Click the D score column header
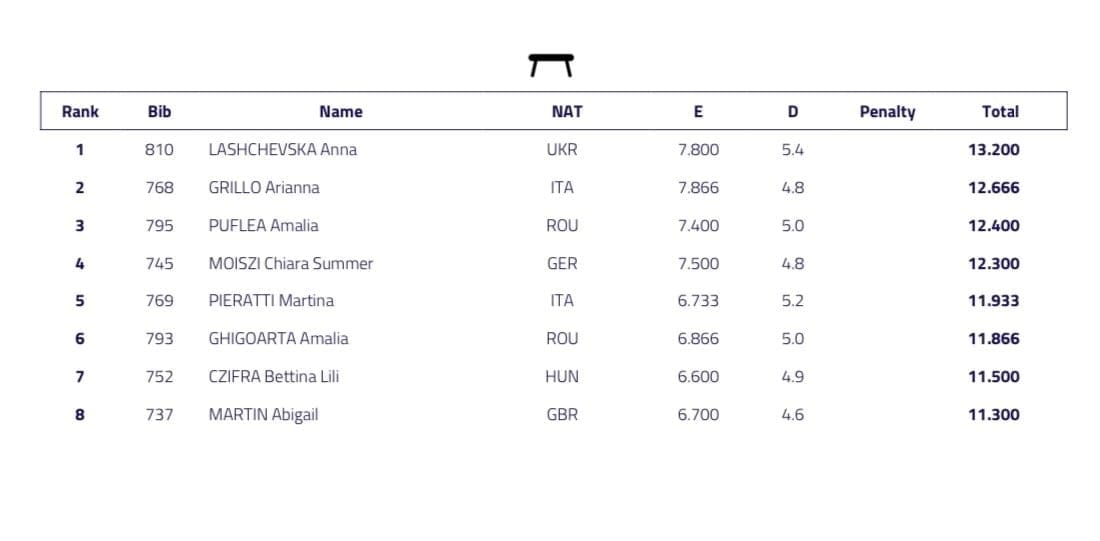 pos(792,112)
